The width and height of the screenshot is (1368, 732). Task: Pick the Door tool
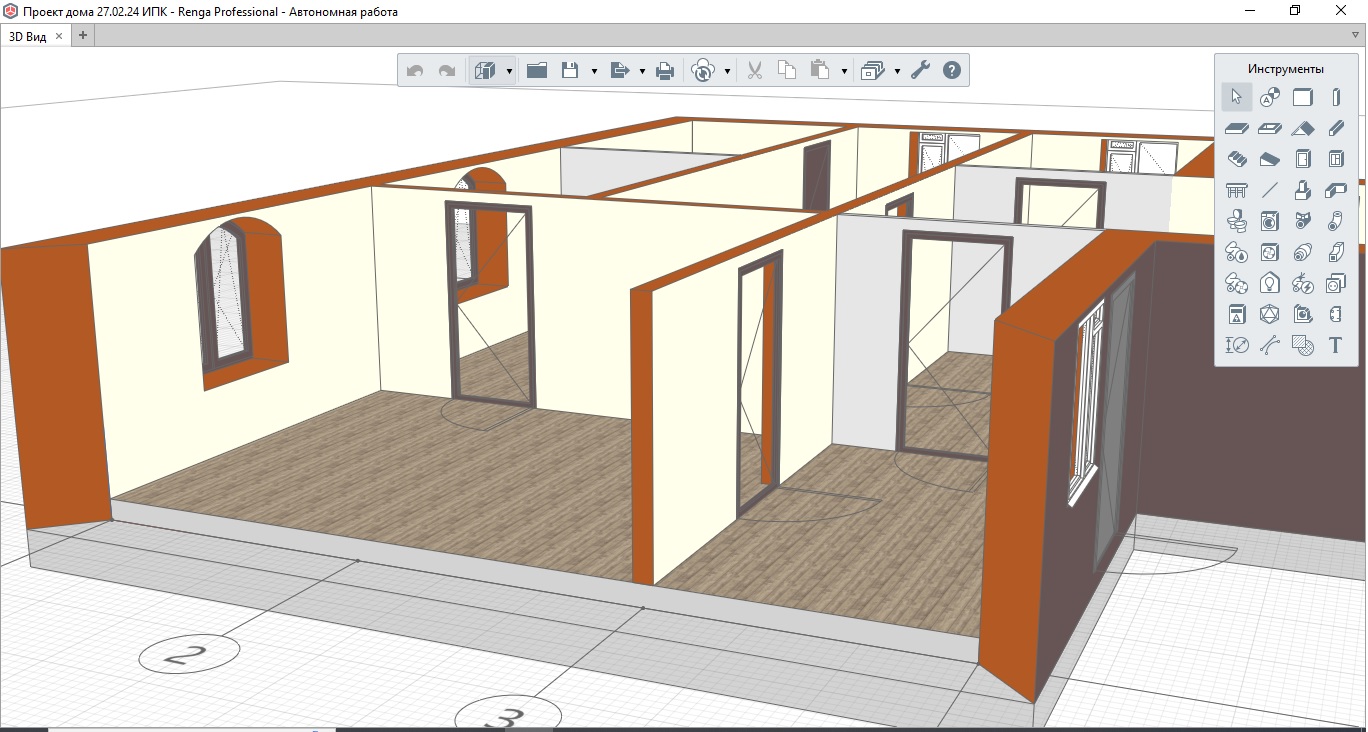pyautogui.click(x=1302, y=159)
